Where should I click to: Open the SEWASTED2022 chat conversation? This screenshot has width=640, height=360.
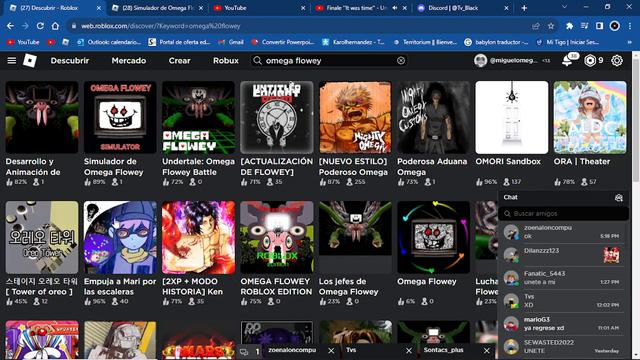point(563,347)
